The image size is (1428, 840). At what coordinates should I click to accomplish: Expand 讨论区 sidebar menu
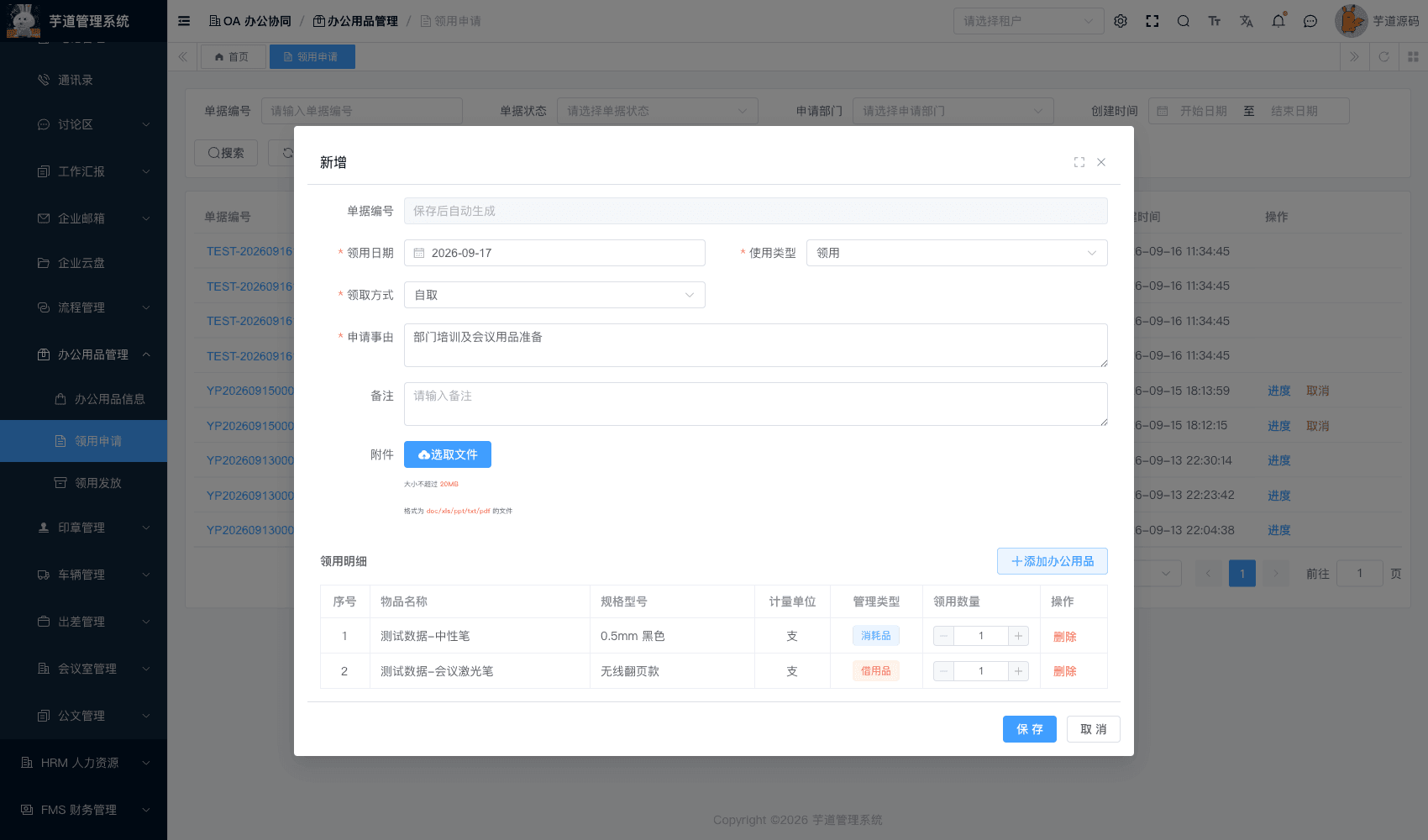click(x=84, y=124)
